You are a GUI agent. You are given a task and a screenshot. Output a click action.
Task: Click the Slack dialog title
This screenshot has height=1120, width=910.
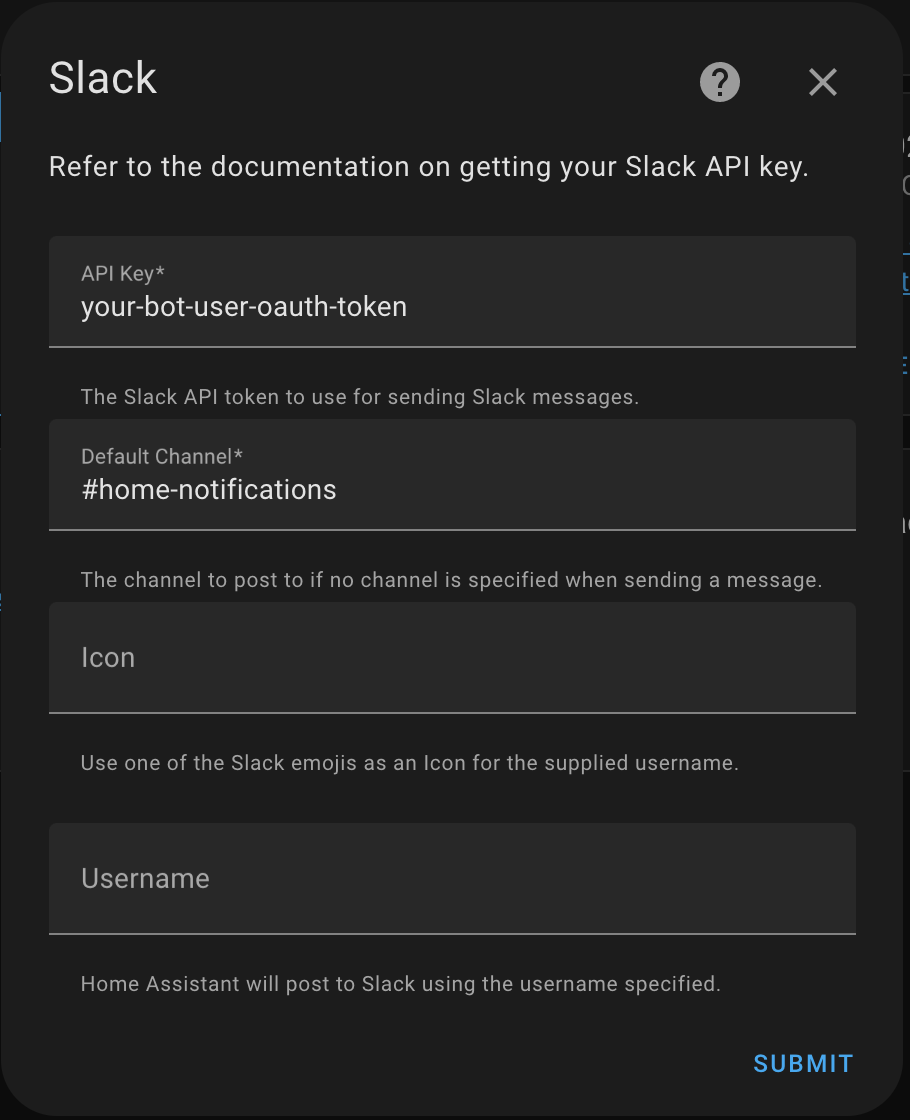(103, 78)
